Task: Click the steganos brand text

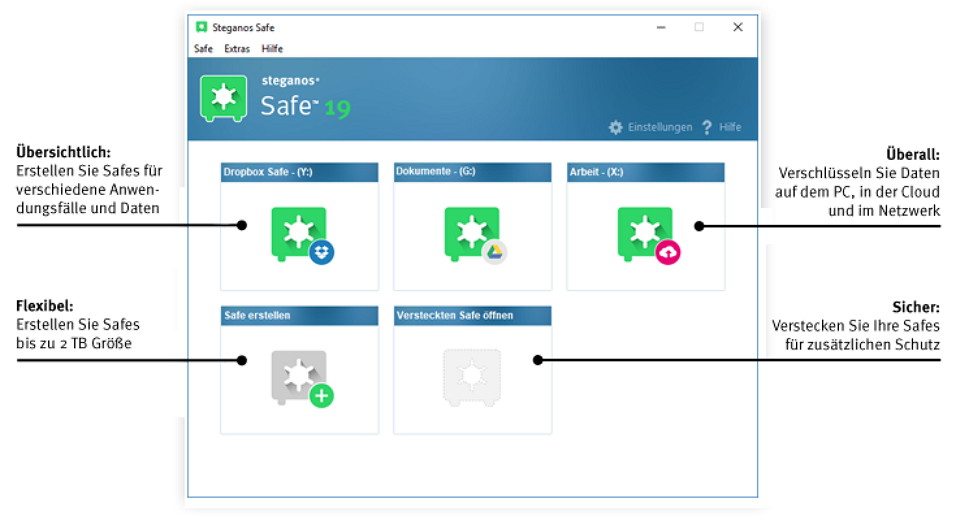Action: point(290,81)
